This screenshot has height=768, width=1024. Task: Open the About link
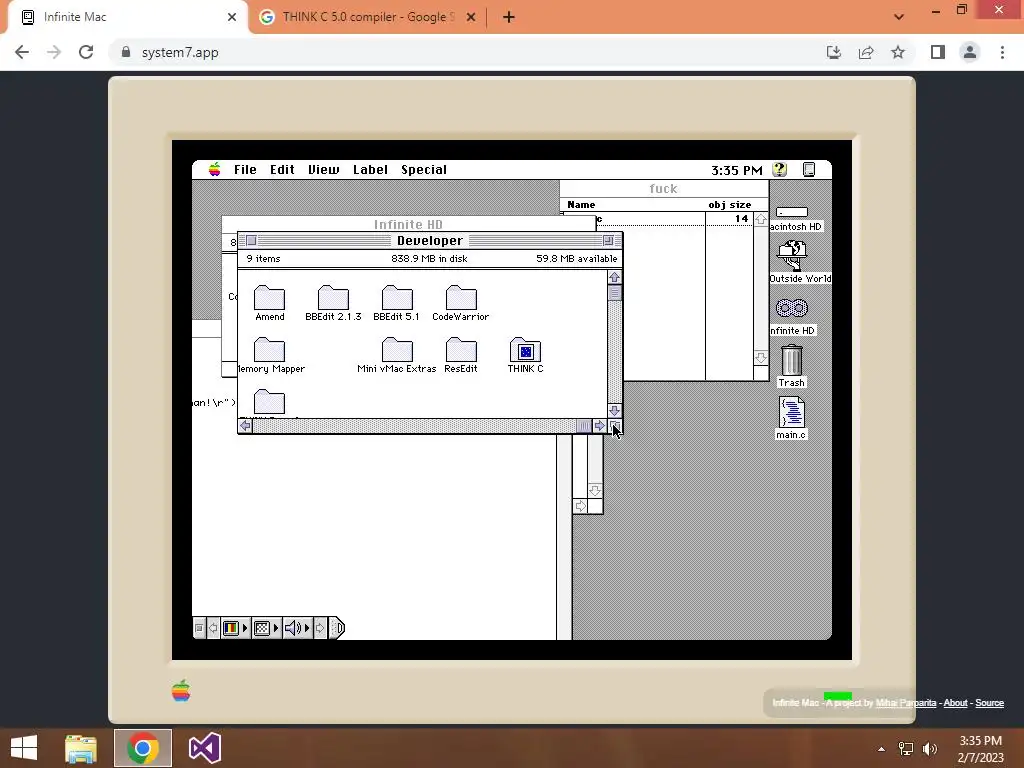click(x=955, y=703)
